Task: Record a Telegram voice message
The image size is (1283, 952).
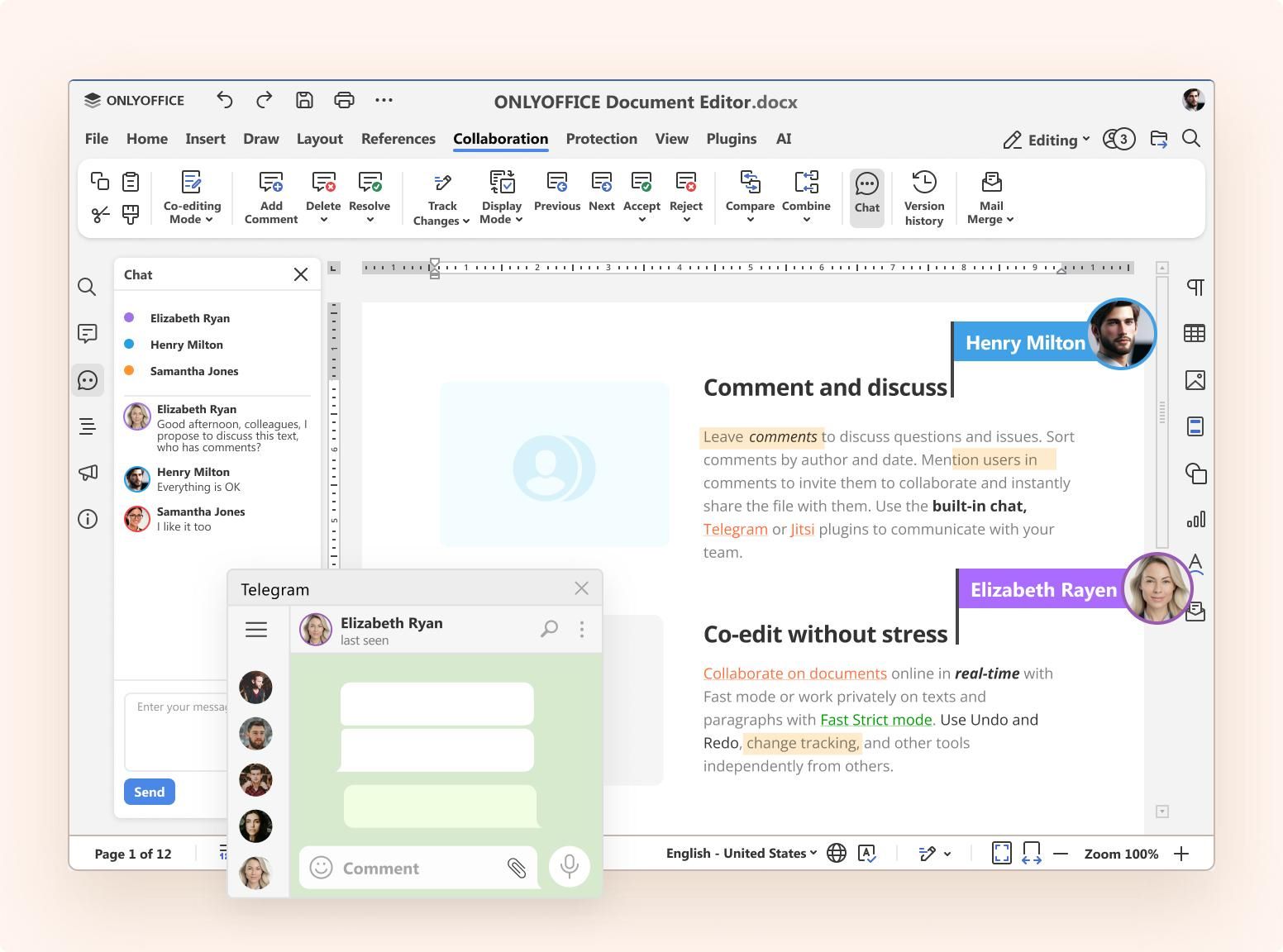Action: coord(569,866)
